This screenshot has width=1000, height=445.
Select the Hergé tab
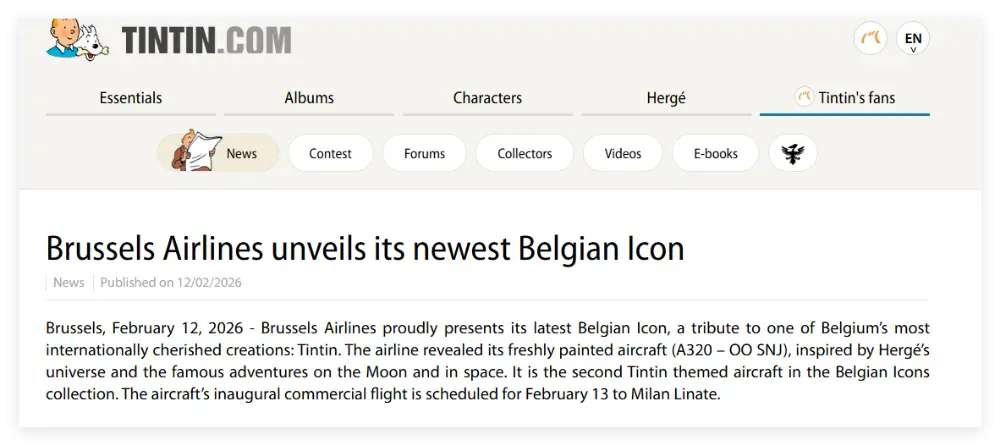tap(666, 98)
